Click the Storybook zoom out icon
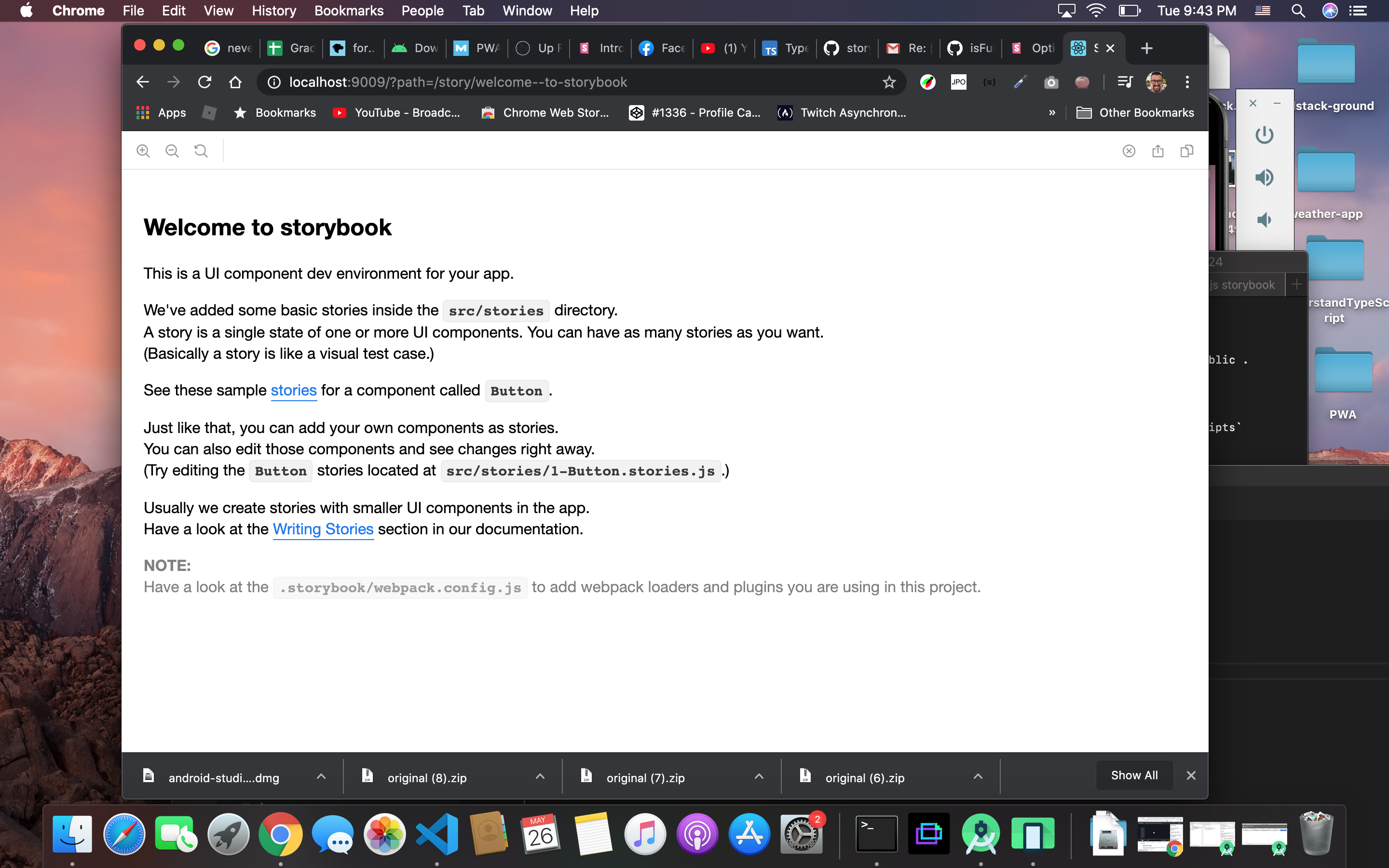Image resolution: width=1389 pixels, height=868 pixels. point(172,151)
